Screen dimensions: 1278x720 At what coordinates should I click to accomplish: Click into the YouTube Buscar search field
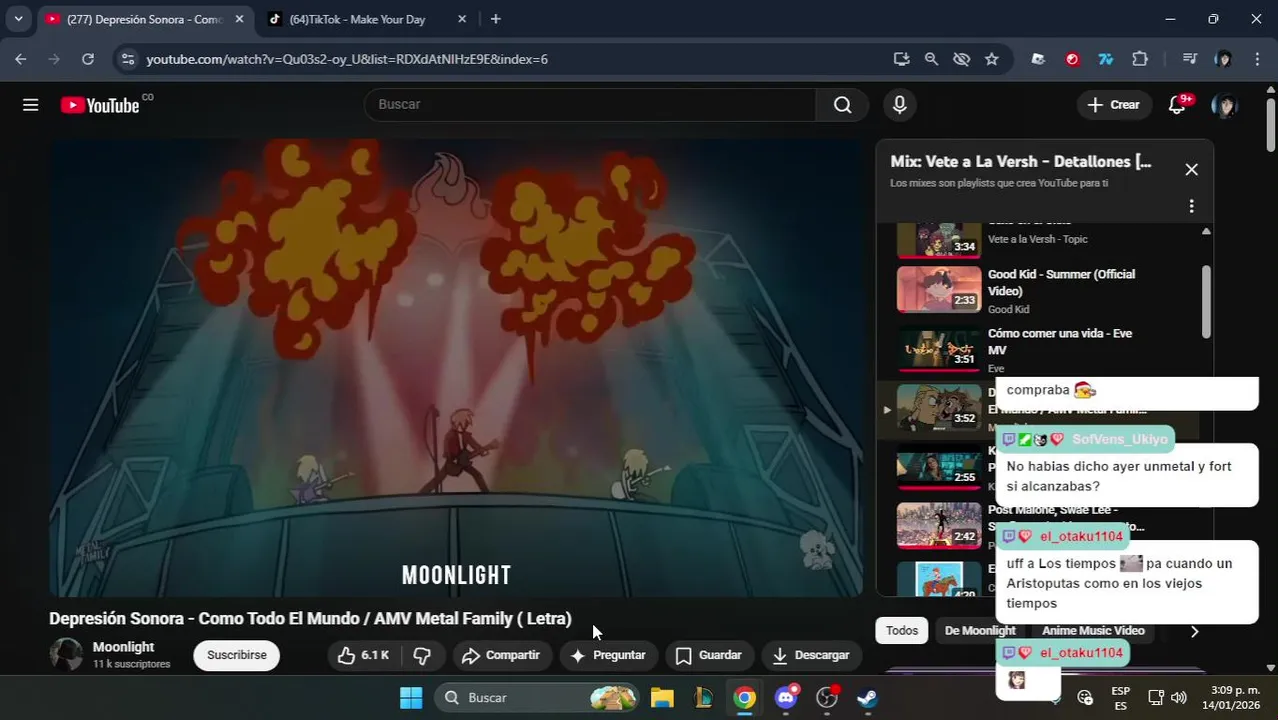(590, 105)
